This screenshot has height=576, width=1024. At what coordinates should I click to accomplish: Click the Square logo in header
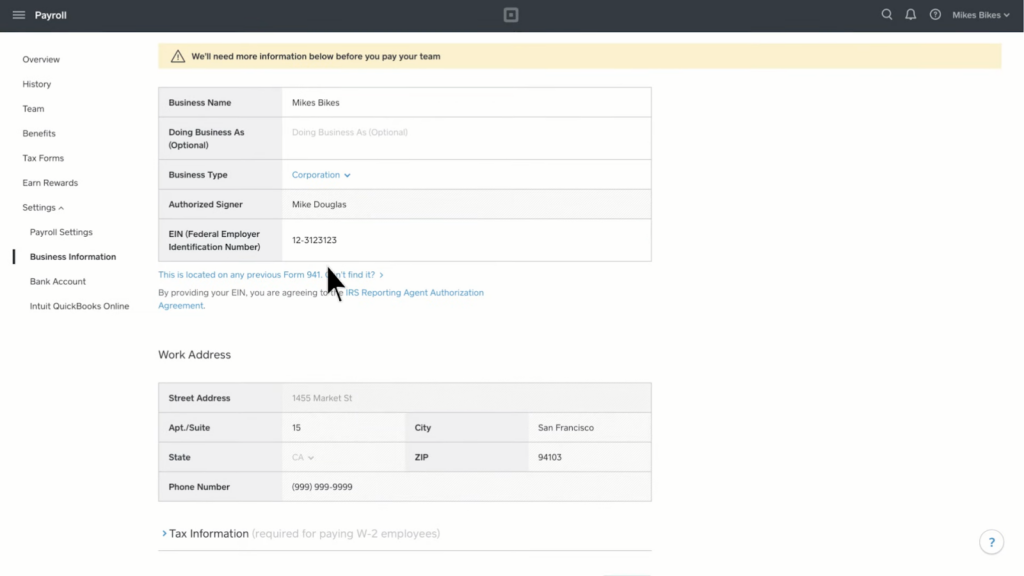point(511,15)
